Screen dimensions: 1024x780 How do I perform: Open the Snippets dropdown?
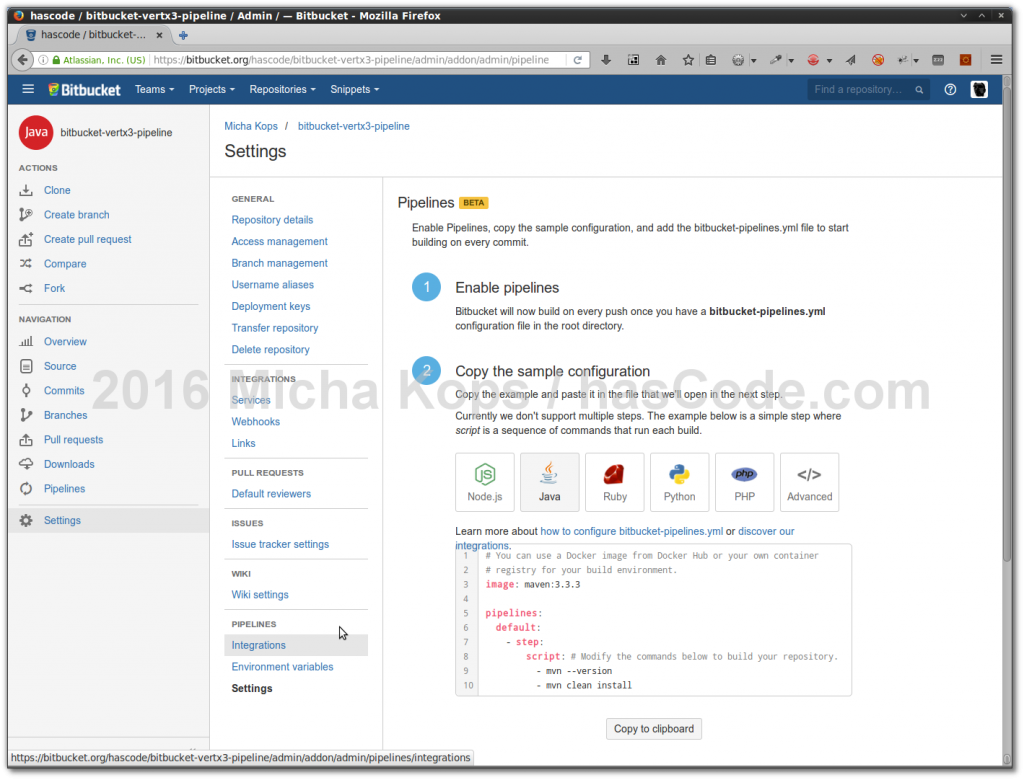[x=354, y=89]
